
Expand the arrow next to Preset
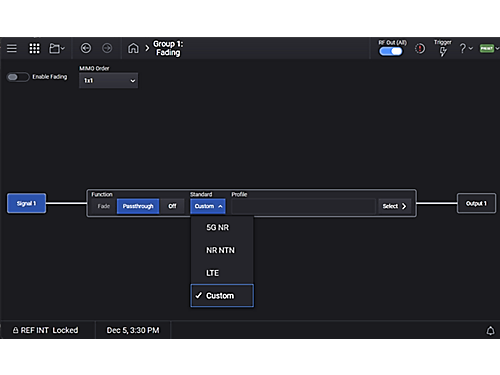[x=497, y=48]
